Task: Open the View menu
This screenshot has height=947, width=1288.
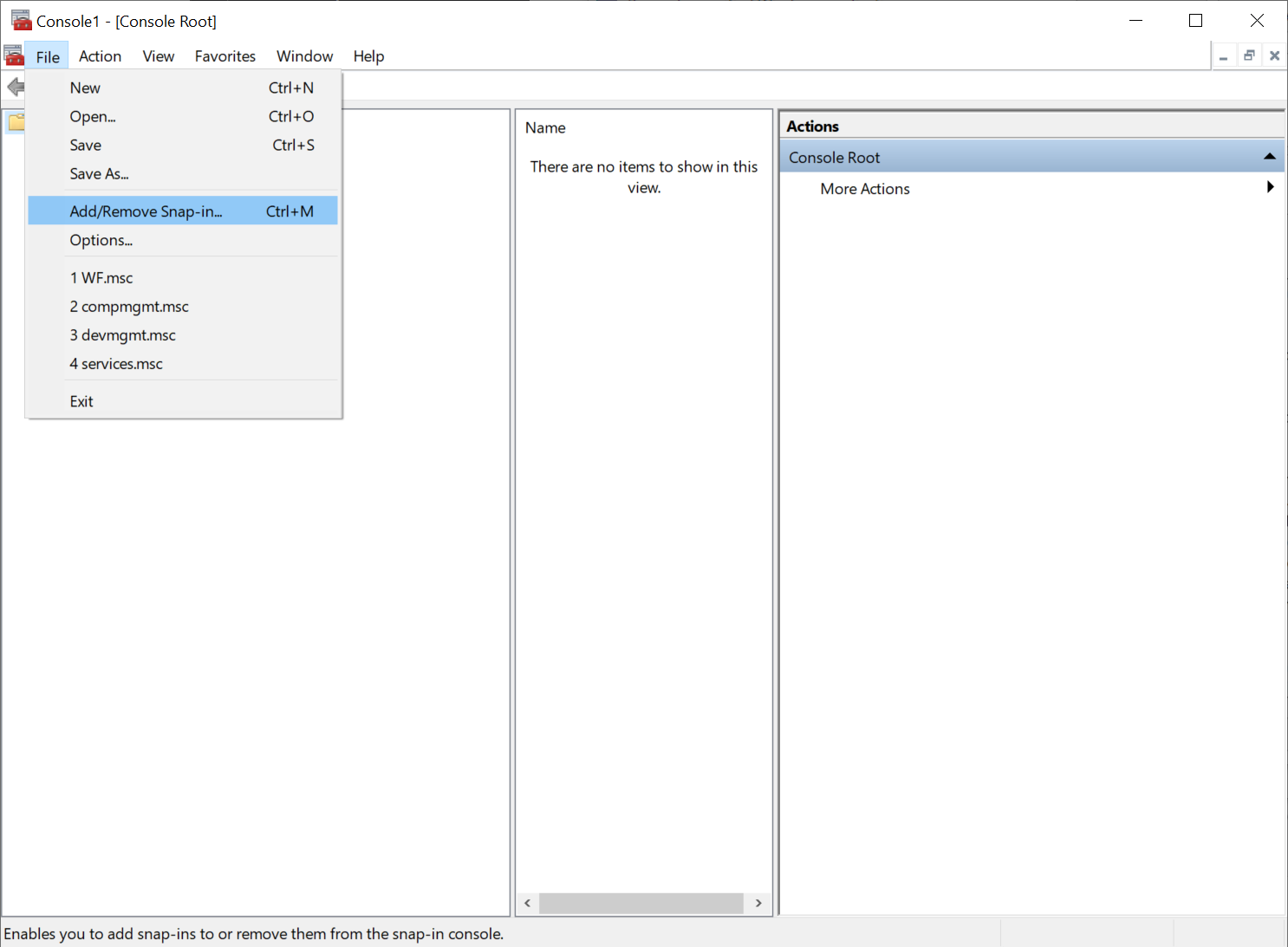Action: [158, 55]
